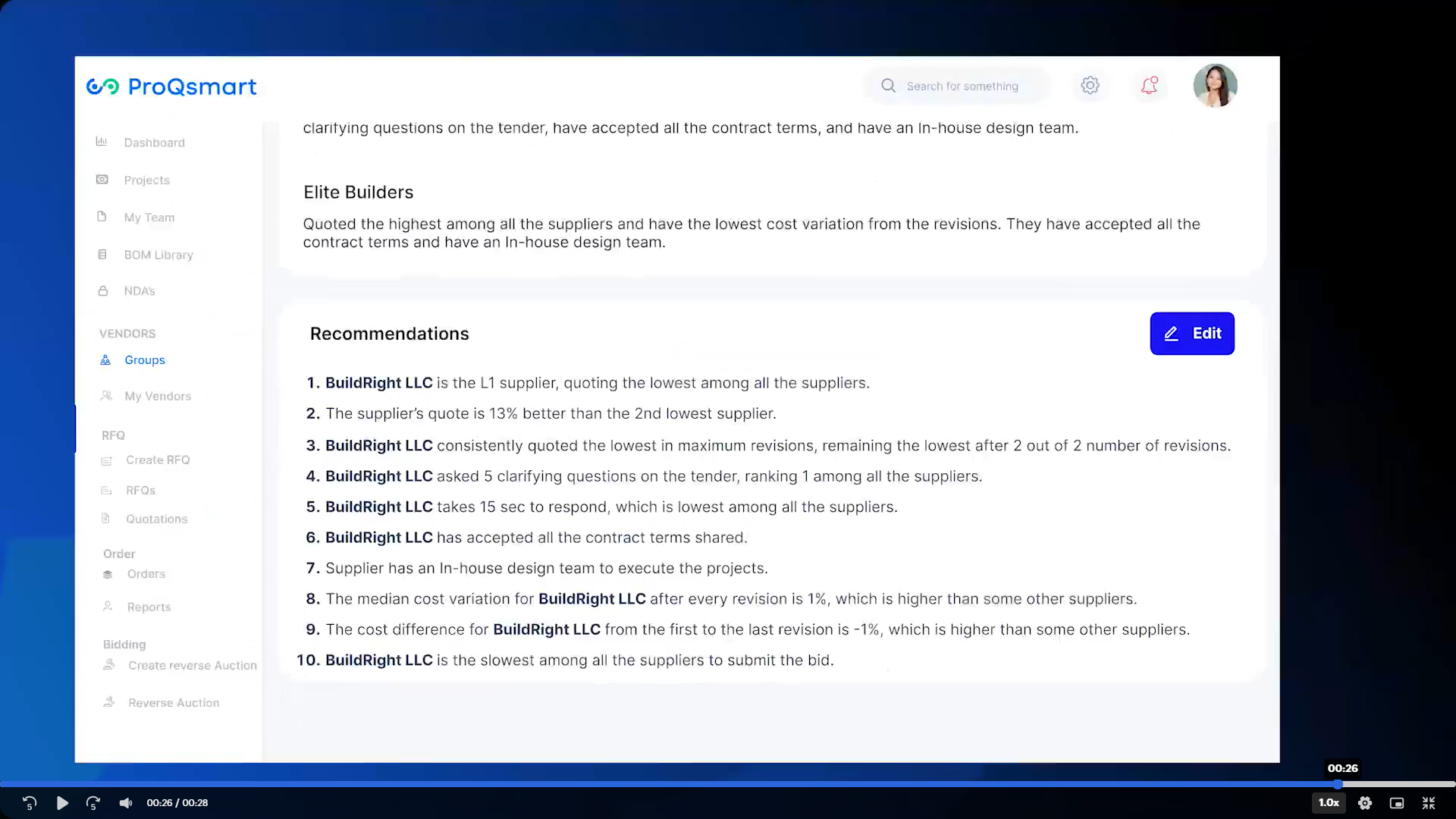
Task: Click the ProQsmart logo
Action: (x=171, y=86)
